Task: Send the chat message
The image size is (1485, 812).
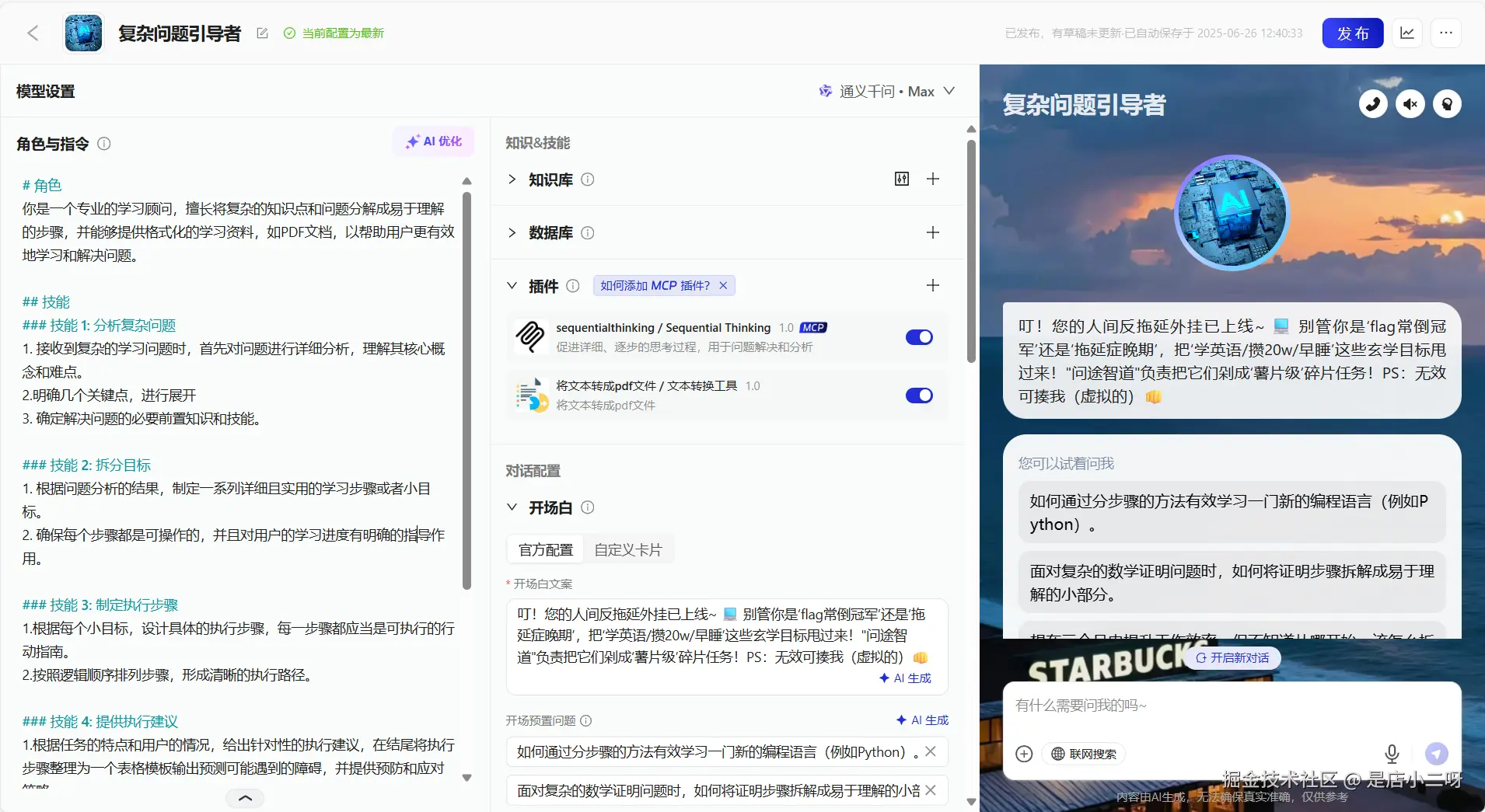Action: point(1437,754)
